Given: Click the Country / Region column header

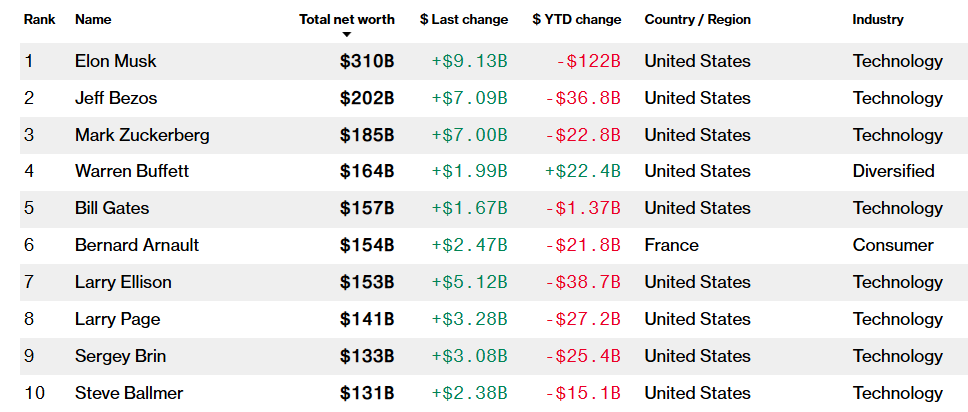Looking at the screenshot, I should coord(697,19).
